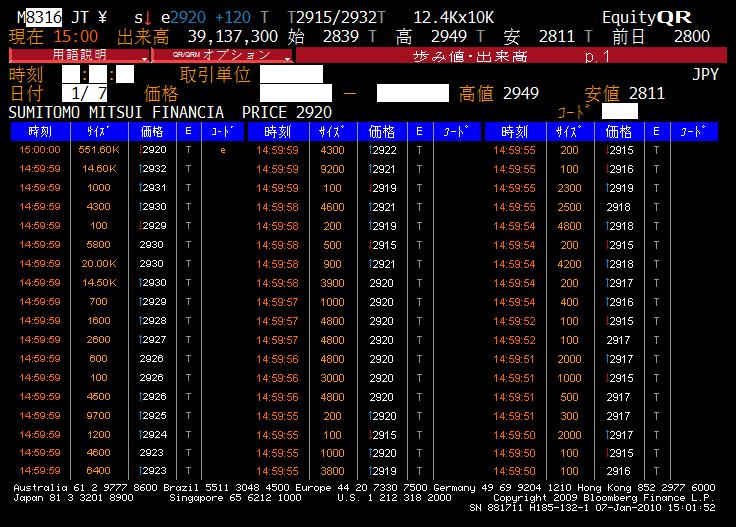Click the 2922 price cell
Screen dimensions: 736x527
pos(382,150)
